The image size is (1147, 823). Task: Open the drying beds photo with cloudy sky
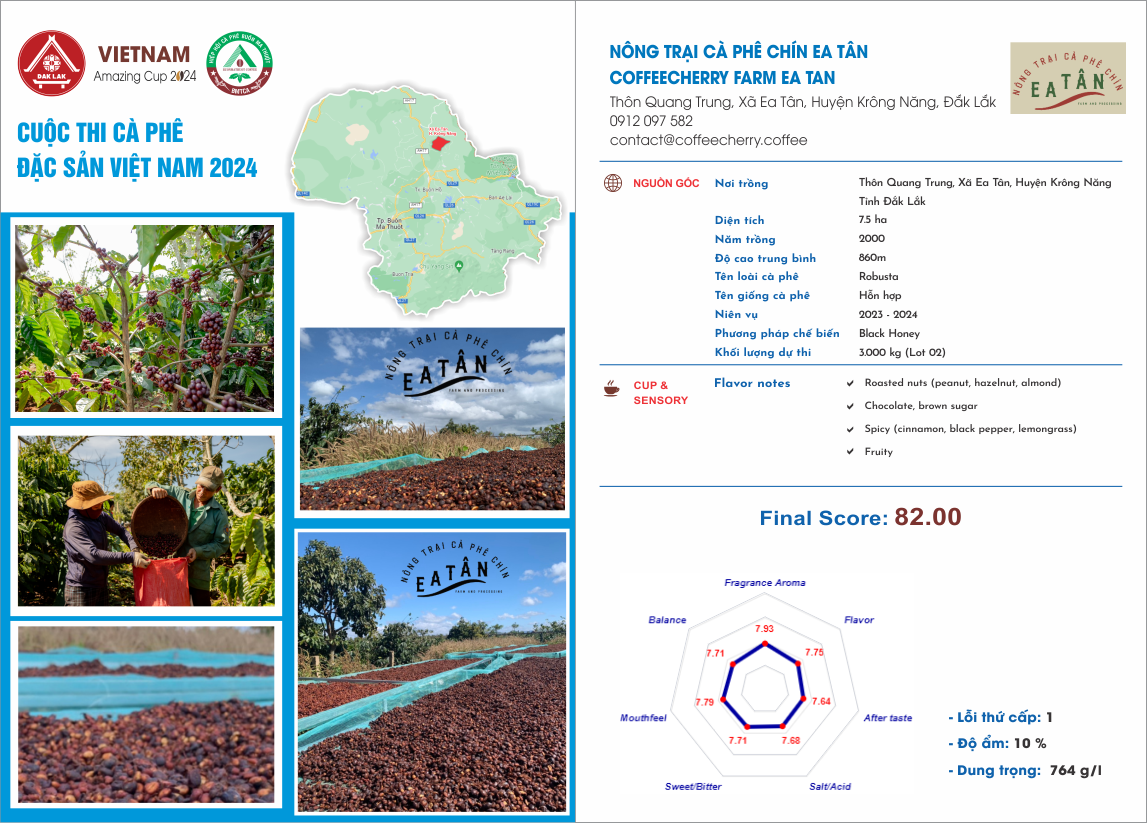pyautogui.click(x=432, y=418)
